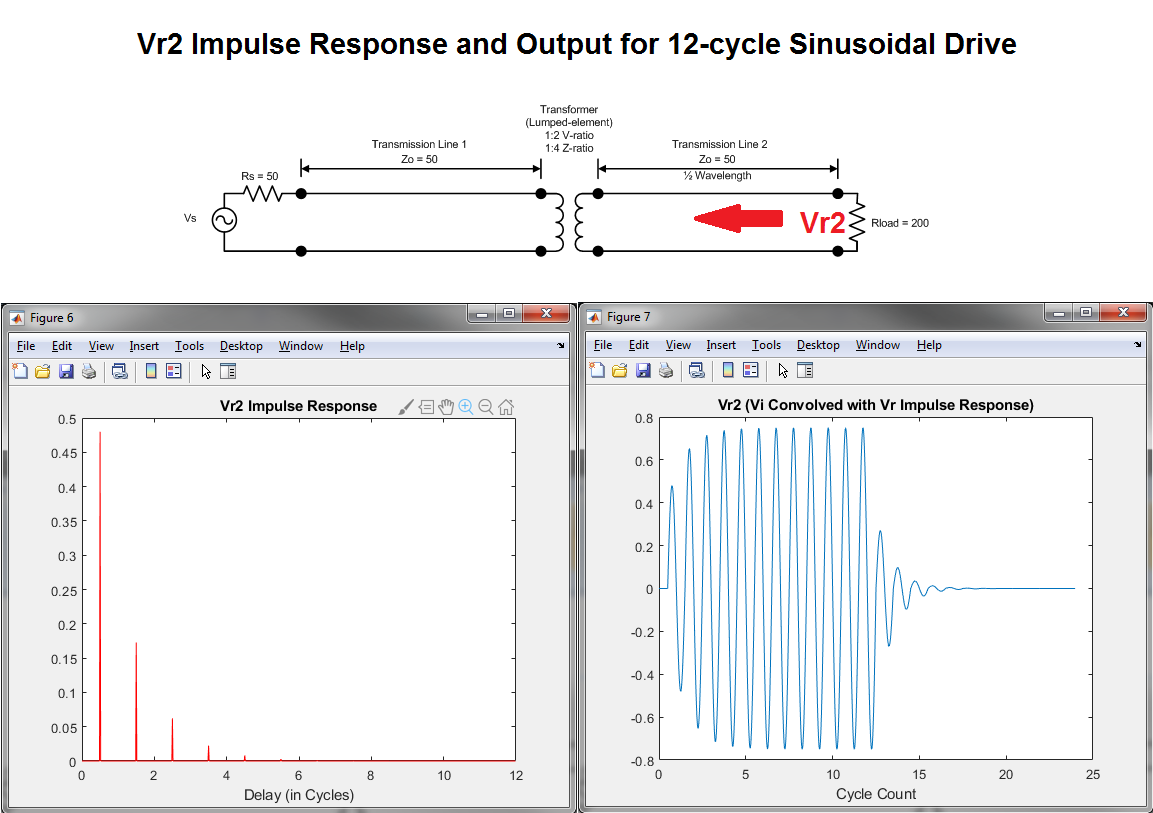
Task: Click Open File icon in Figure 6 toolbar
Action: (43, 372)
